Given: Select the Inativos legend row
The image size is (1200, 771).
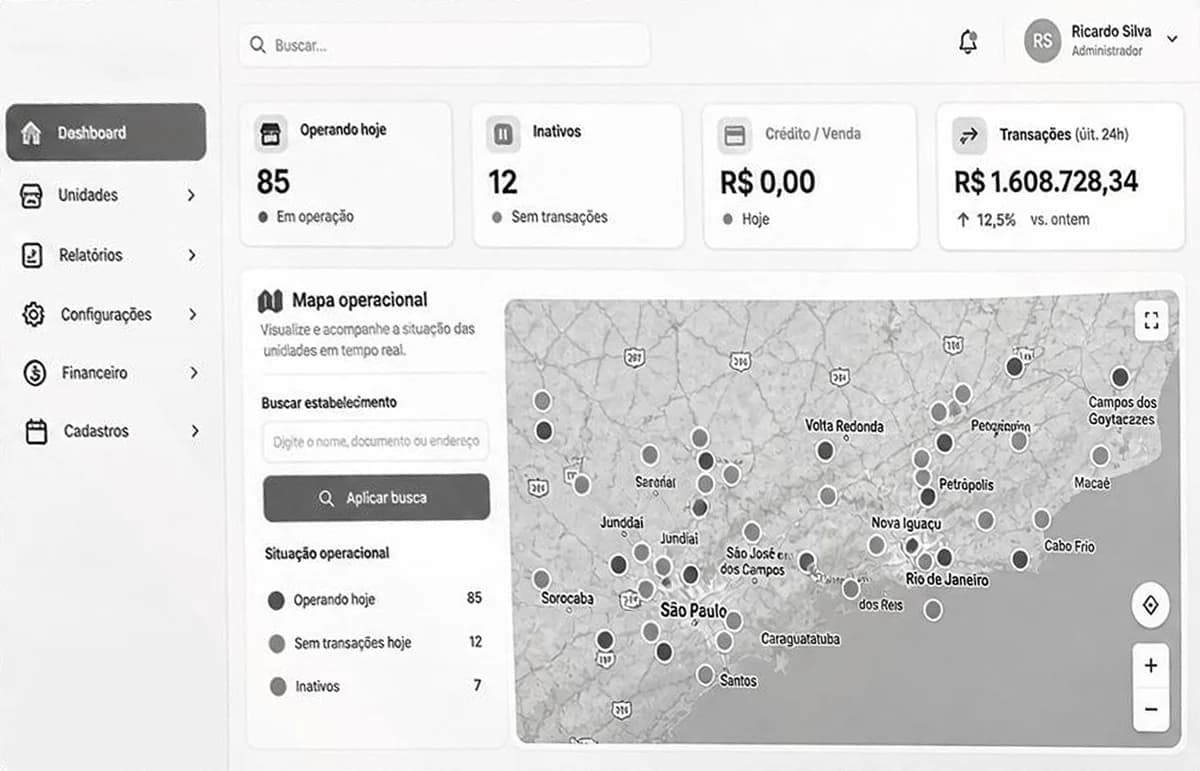Looking at the screenshot, I should (x=375, y=686).
